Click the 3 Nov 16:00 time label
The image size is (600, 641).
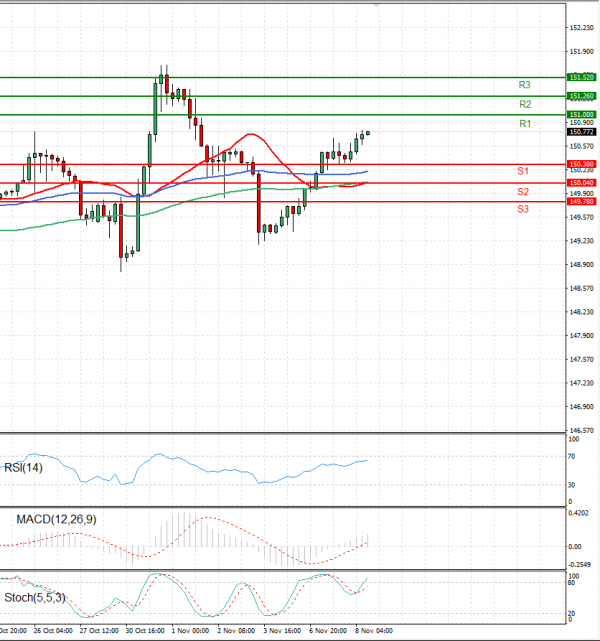coord(282,631)
